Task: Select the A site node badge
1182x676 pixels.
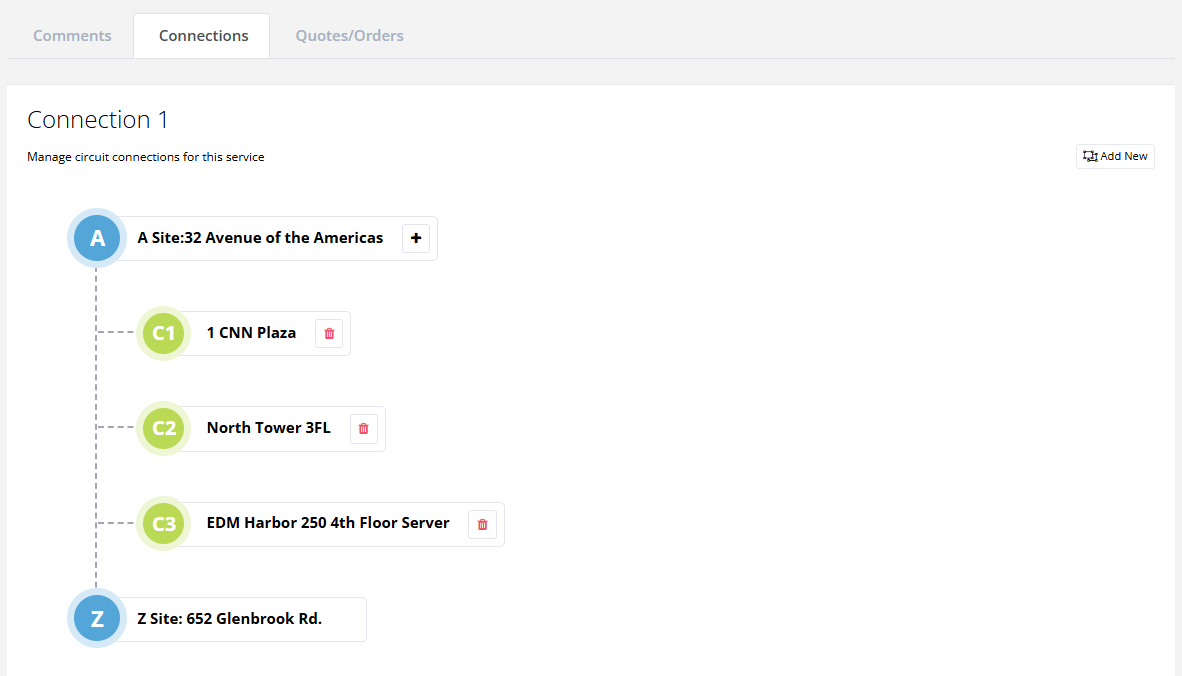Action: click(96, 238)
